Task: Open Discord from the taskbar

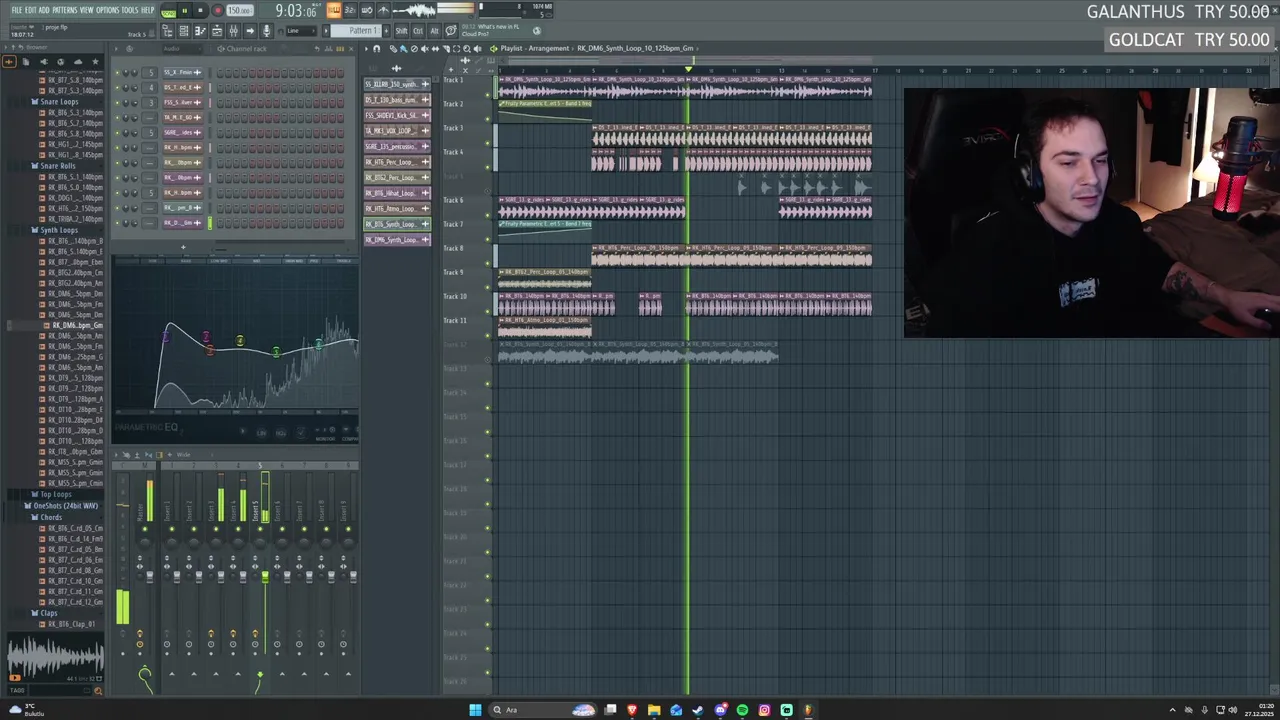Action: pyautogui.click(x=720, y=710)
